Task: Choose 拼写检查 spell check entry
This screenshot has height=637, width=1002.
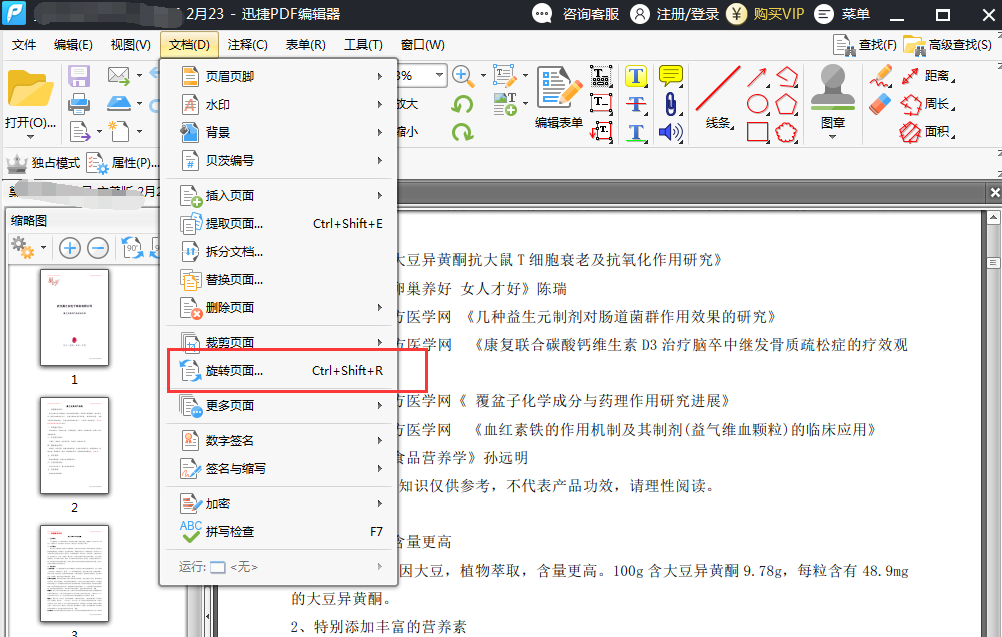Action: click(x=280, y=532)
